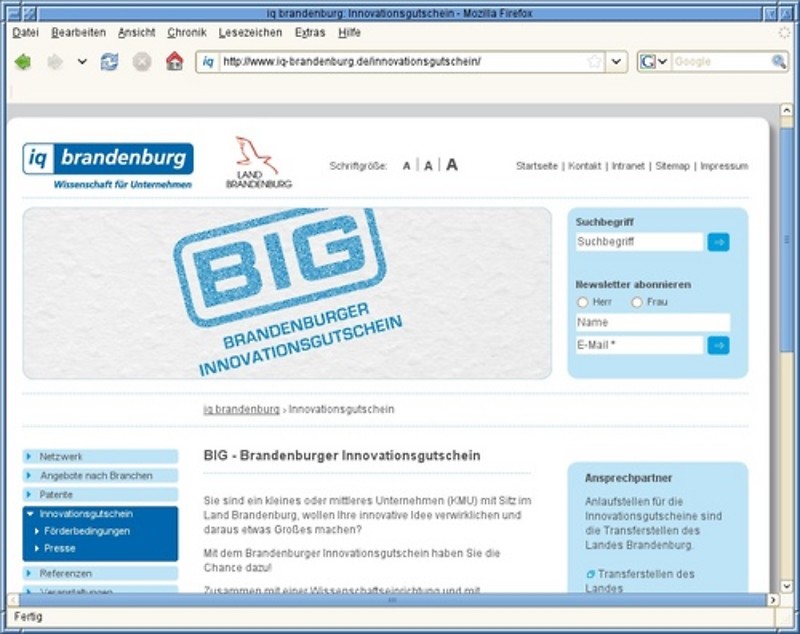Click into the newsletter Name field
Image resolution: width=800 pixels, height=634 pixels.
tap(653, 322)
